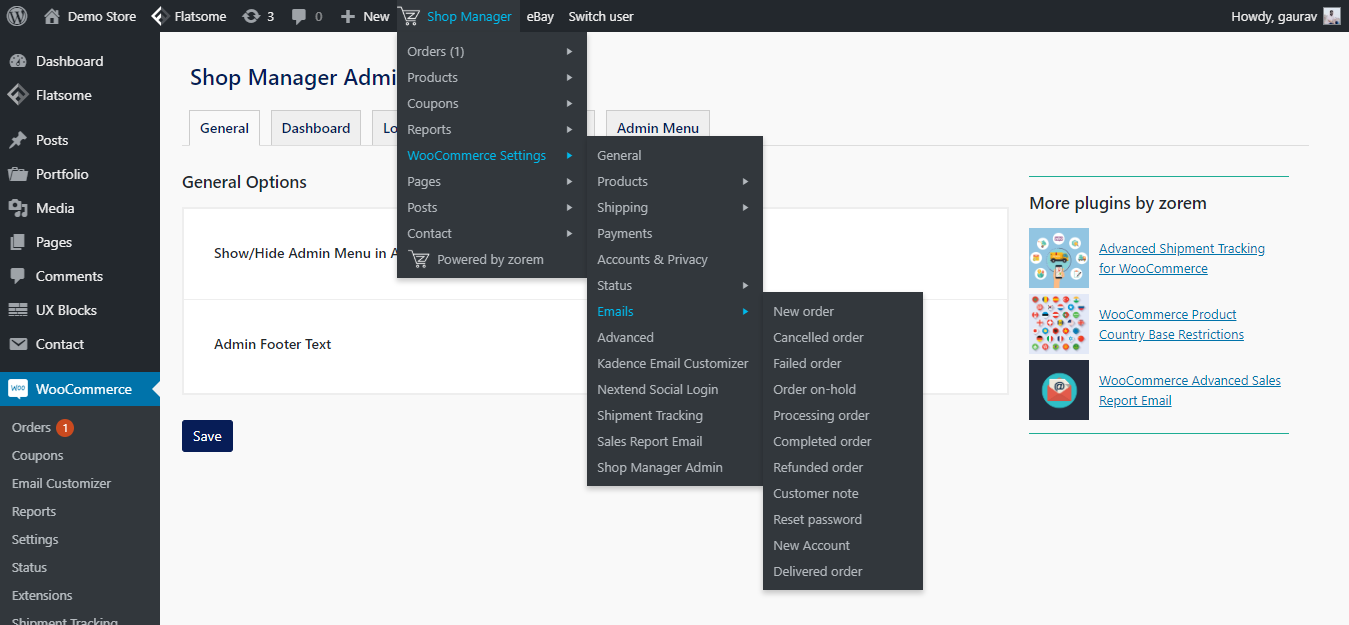Open the Flatsome diamond icon in sidebar

pyautogui.click(x=18, y=95)
